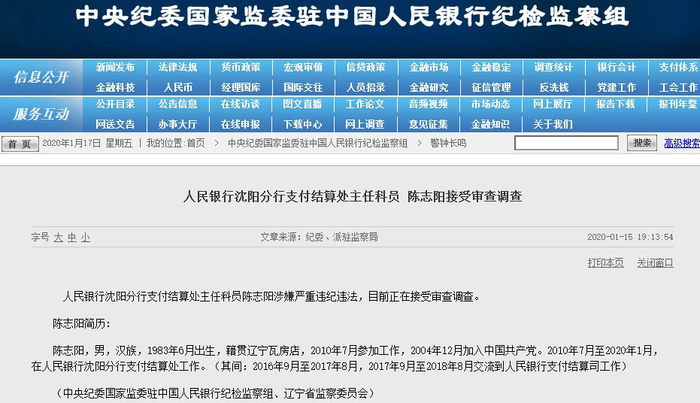Screen dimensions: 700x403
Task: Click the 关闭窗口 close window link
Action: tap(655, 263)
